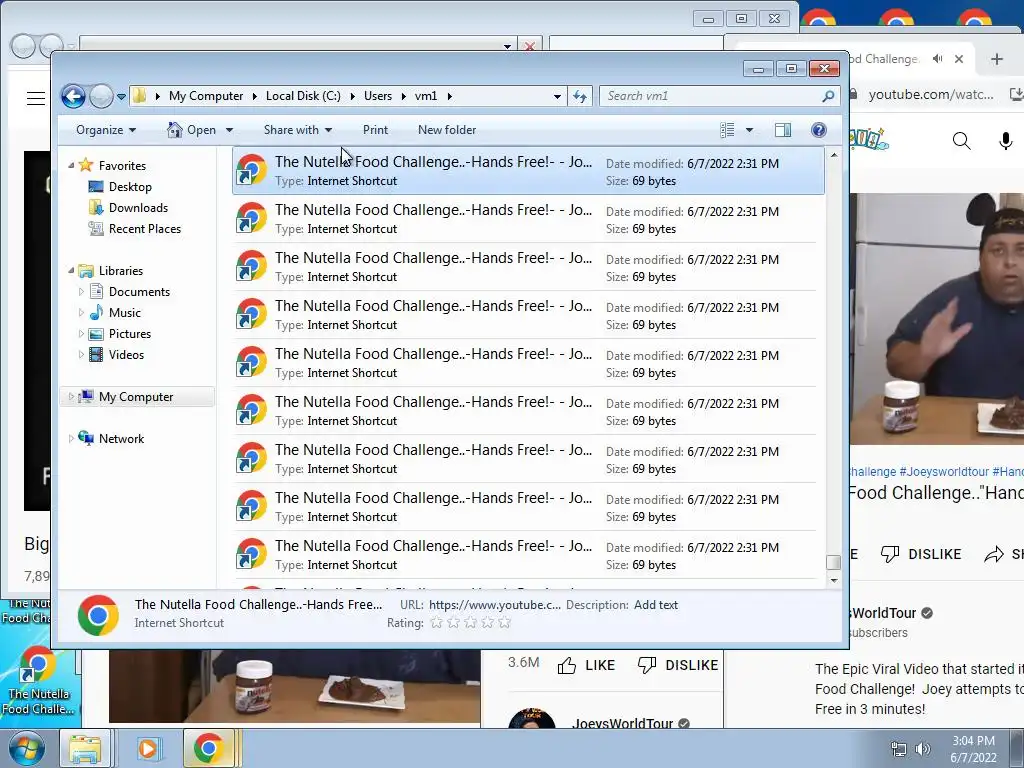Click the Chrome taskbar icon
Screen dimensions: 1024x768
(x=208, y=748)
